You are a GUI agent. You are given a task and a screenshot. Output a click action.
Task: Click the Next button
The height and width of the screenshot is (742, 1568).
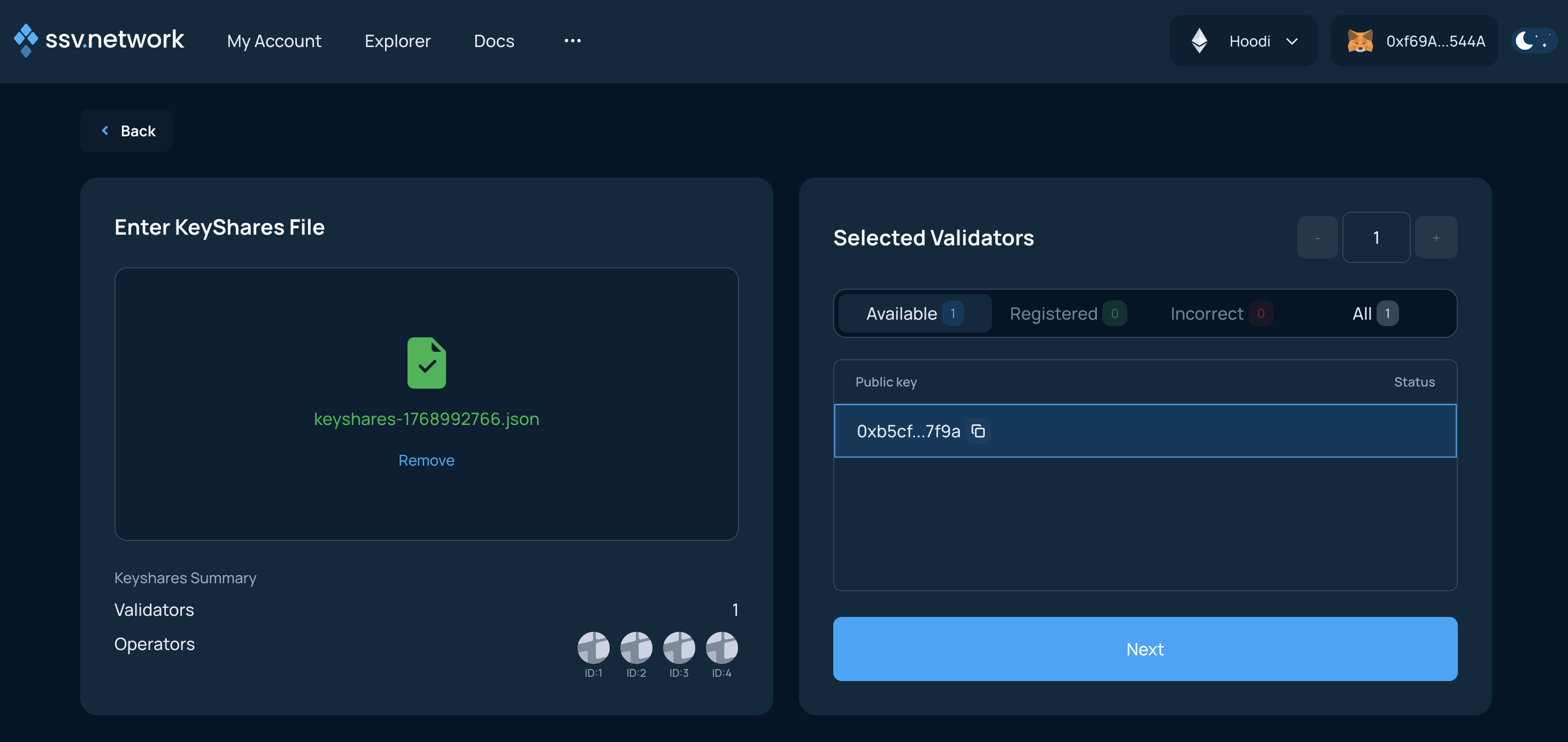click(1144, 649)
